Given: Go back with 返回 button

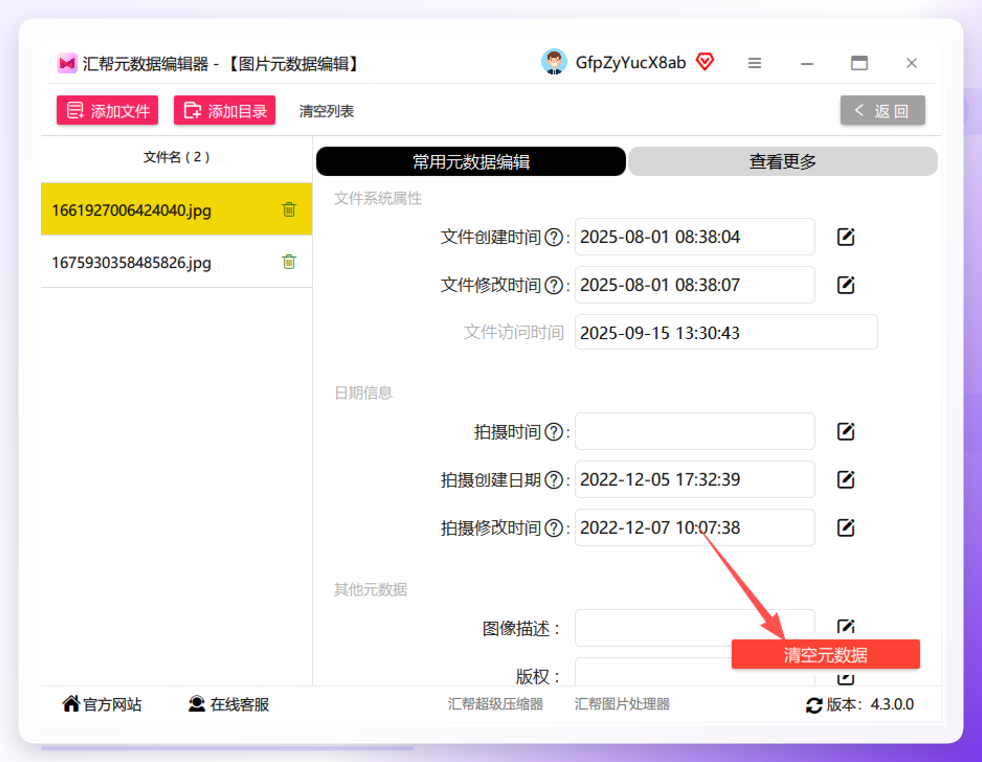Looking at the screenshot, I should tap(882, 111).
